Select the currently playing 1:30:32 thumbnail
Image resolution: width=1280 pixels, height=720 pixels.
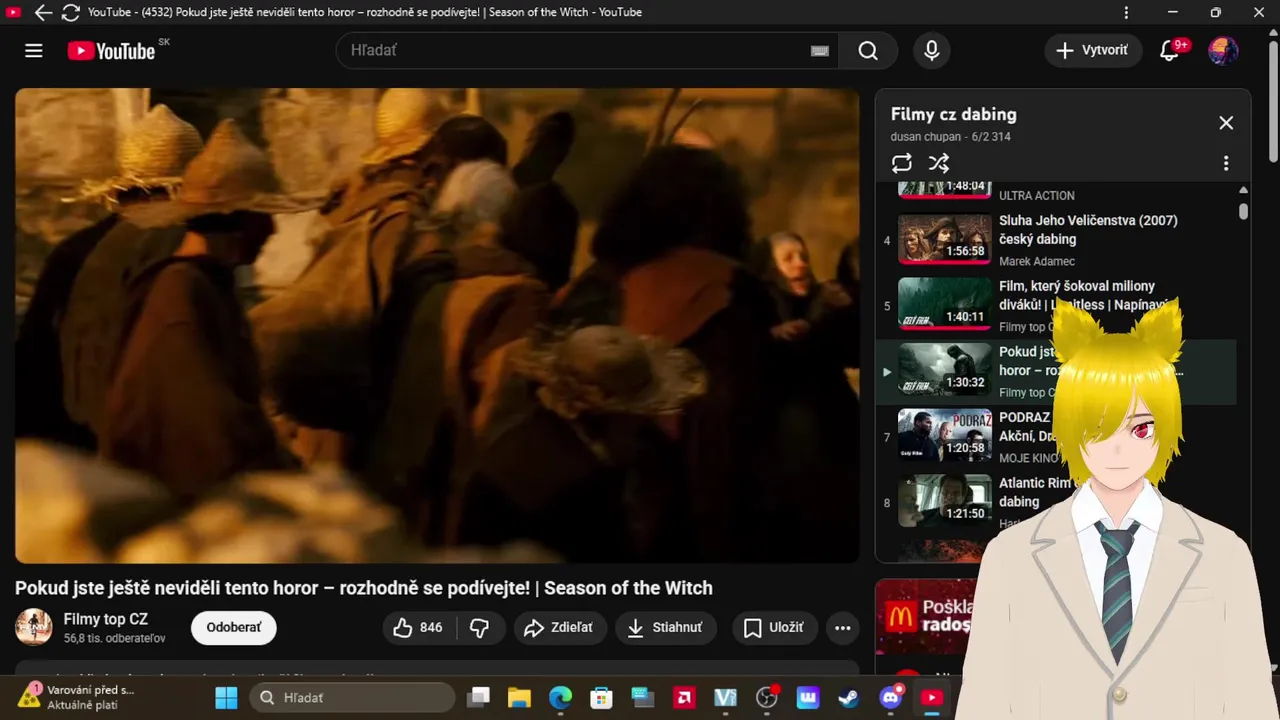(945, 370)
